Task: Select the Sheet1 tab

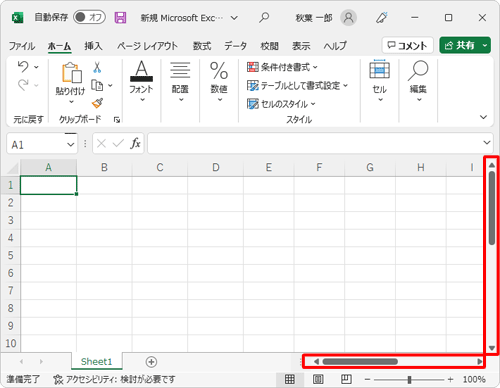Action: point(96,361)
